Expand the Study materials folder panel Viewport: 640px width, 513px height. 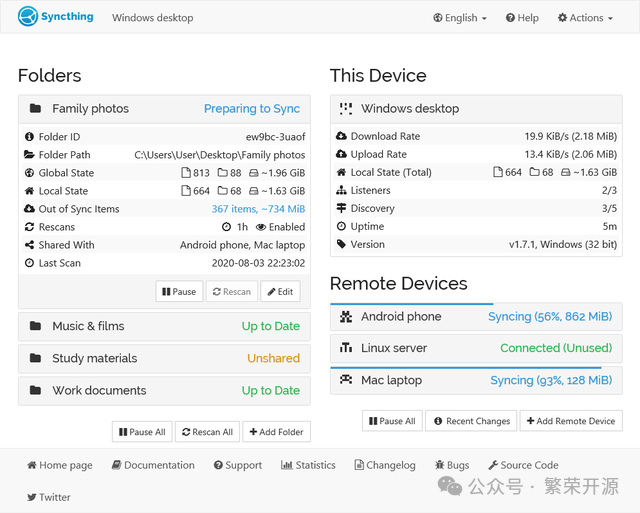[164, 358]
